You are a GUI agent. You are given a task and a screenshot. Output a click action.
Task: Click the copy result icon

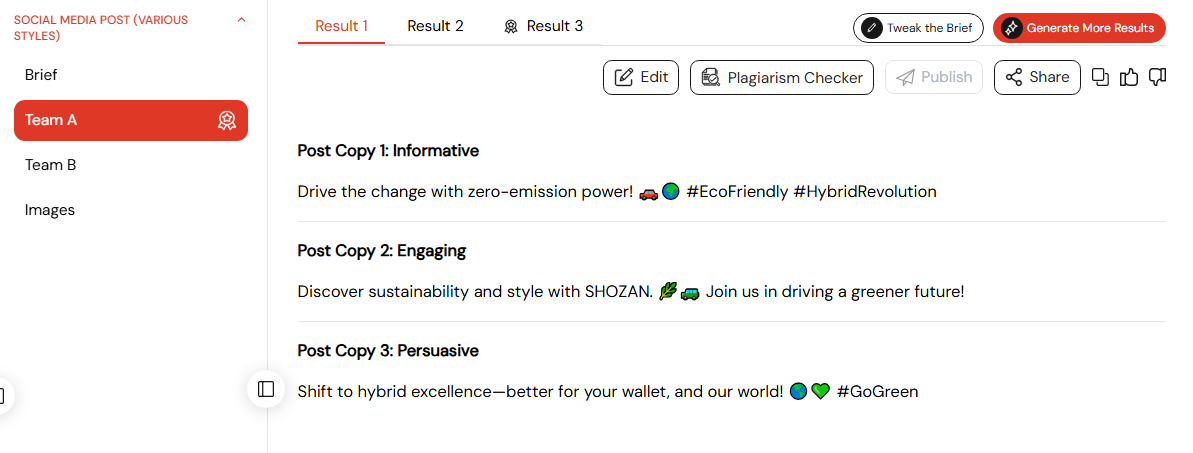[1100, 77]
